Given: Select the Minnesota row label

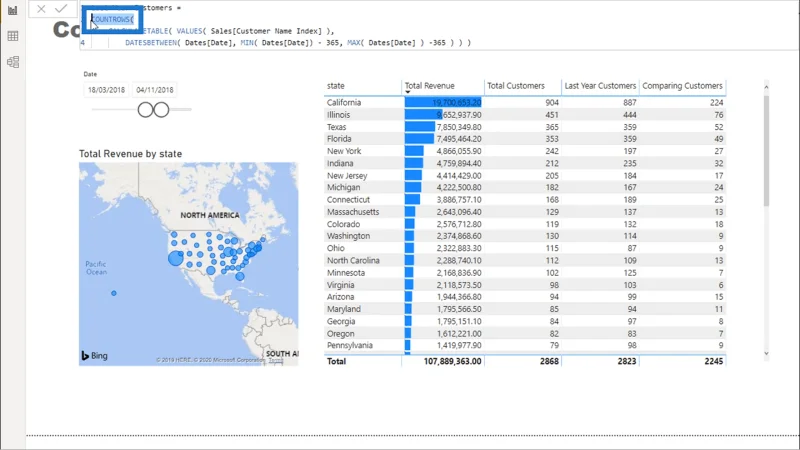Looking at the screenshot, I should click(346, 272).
